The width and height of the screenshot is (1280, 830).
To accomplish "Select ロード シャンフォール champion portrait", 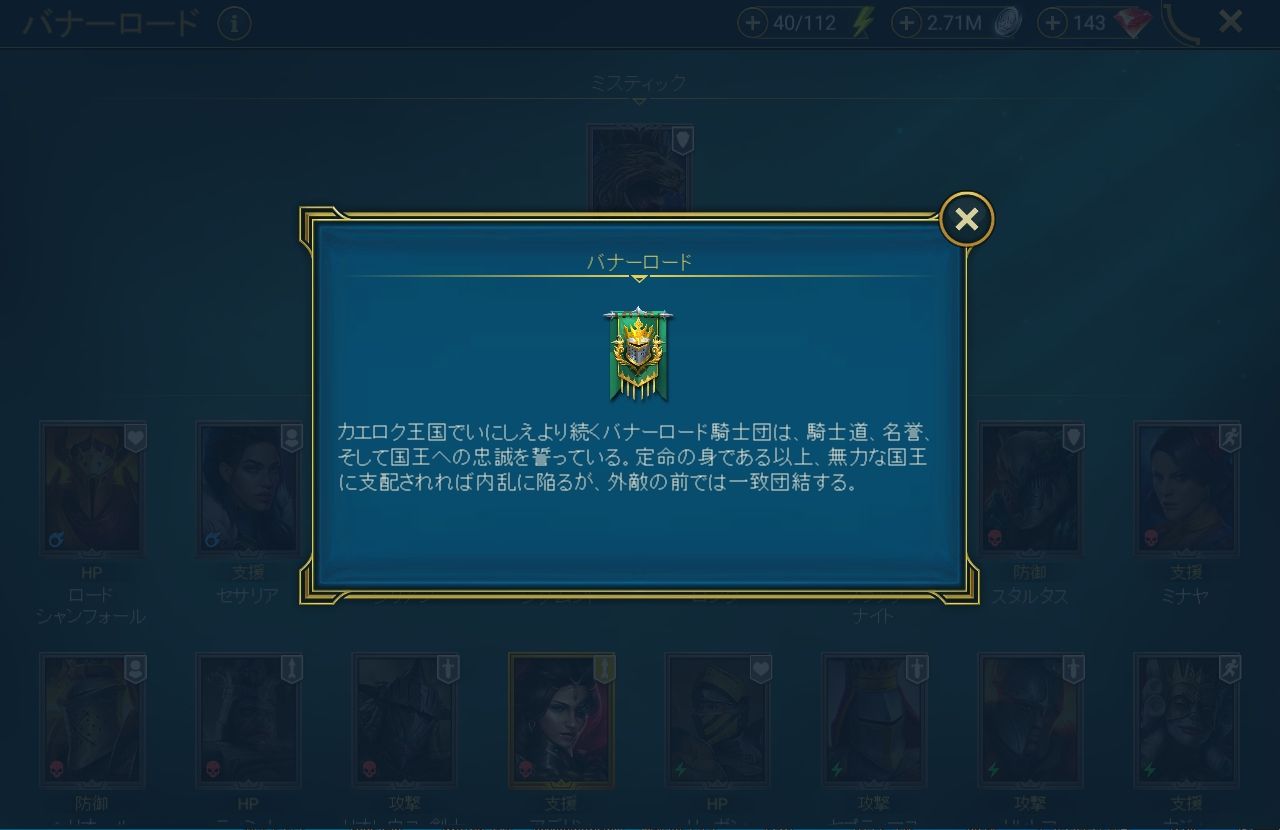I will pyautogui.click(x=93, y=488).
